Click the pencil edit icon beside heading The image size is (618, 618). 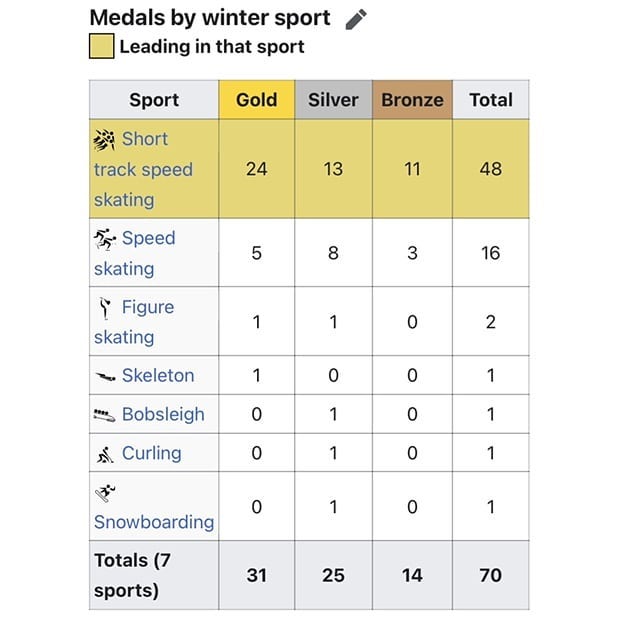[x=356, y=19]
